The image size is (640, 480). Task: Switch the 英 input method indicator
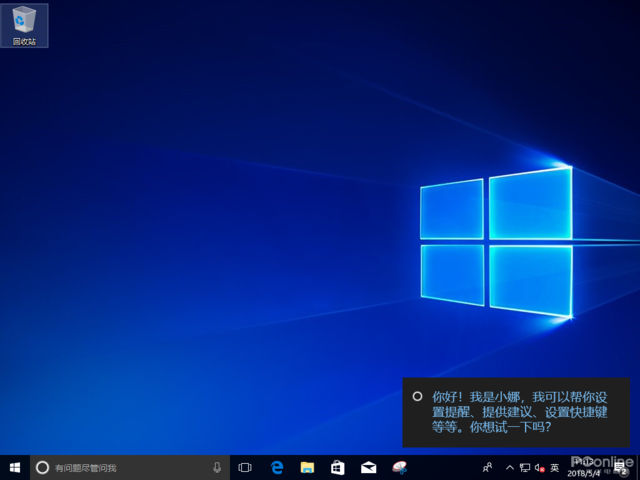pos(554,467)
